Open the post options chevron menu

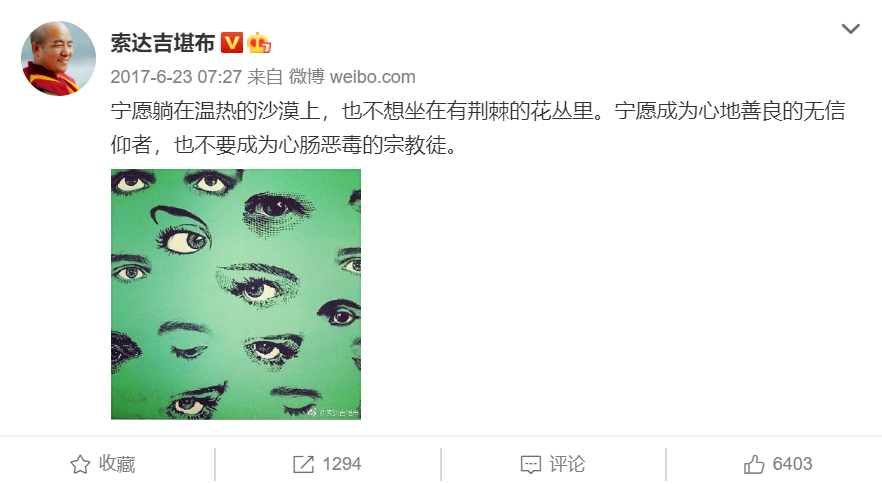tap(850, 28)
